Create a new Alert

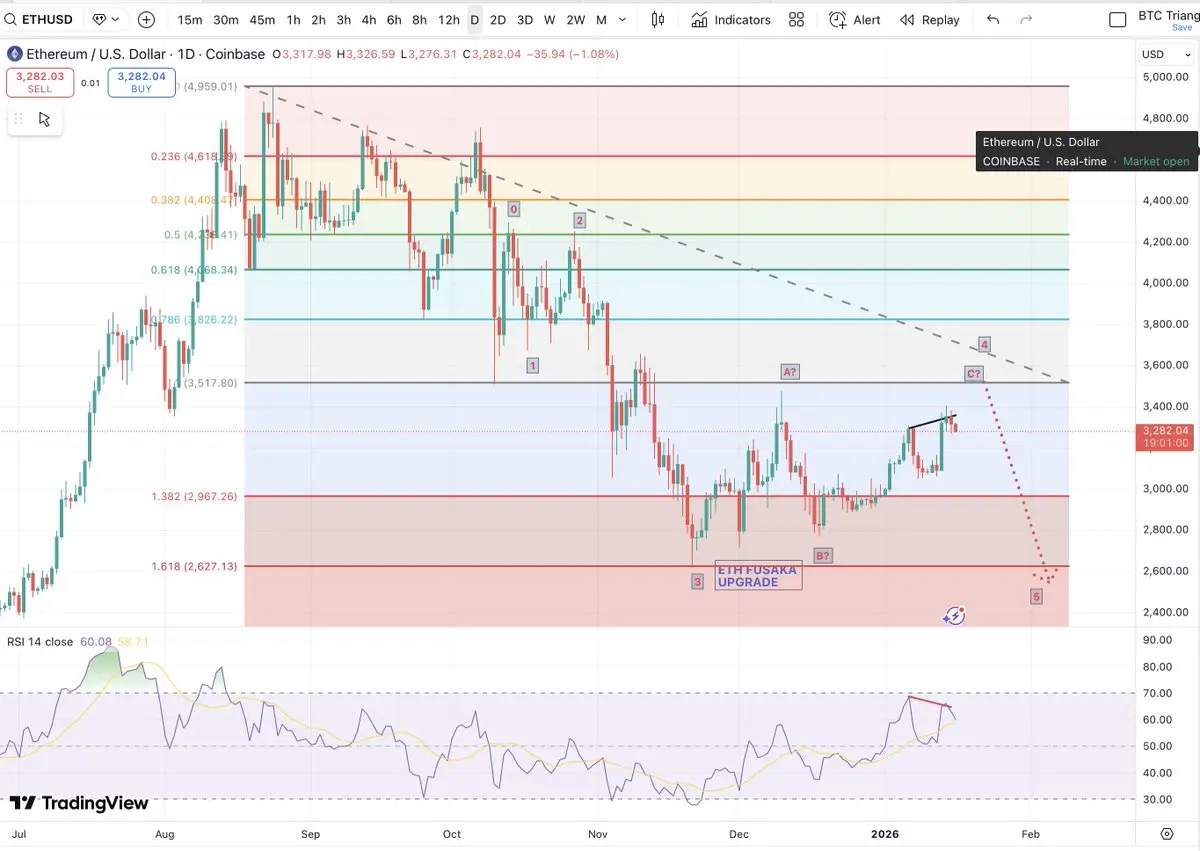click(x=854, y=19)
